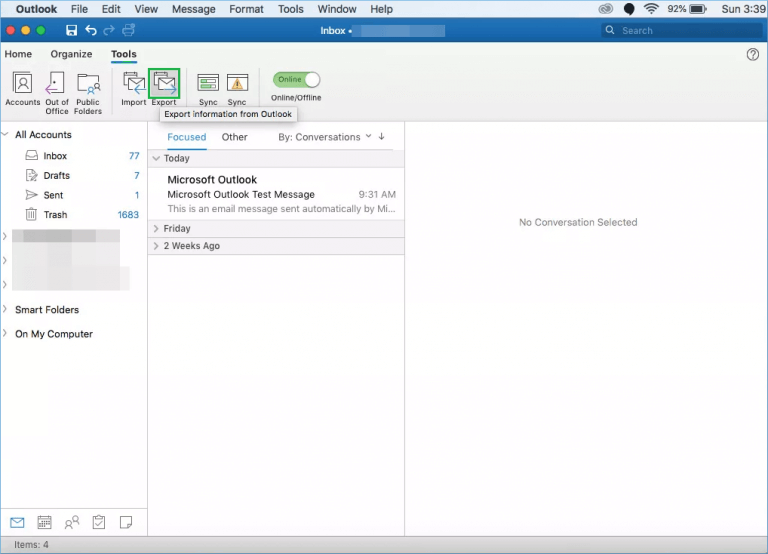
Task: Switch to Mail view icon
Action: click(17, 523)
